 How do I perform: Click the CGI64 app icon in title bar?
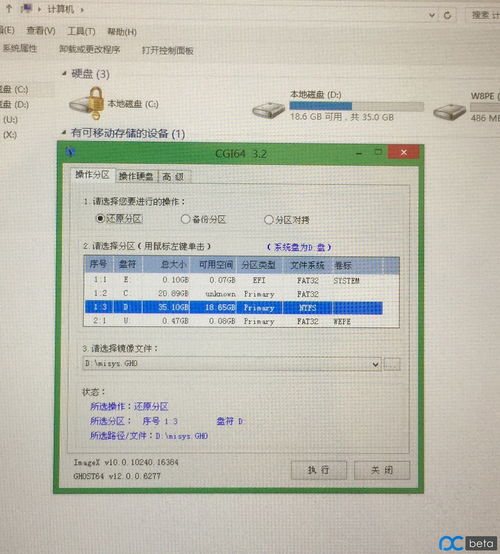coord(70,152)
